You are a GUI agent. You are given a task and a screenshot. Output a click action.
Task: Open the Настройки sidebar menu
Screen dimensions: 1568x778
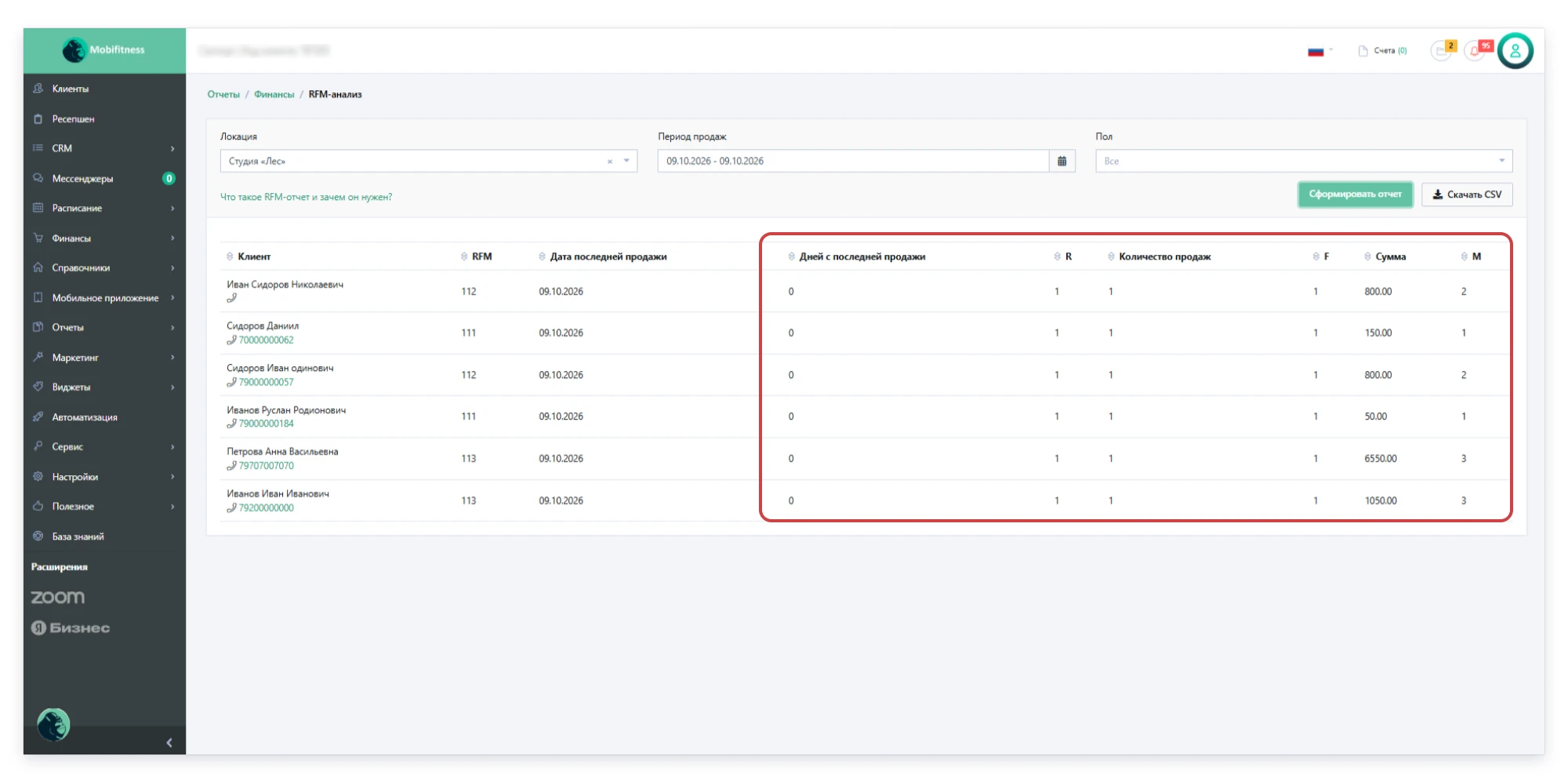tap(104, 477)
